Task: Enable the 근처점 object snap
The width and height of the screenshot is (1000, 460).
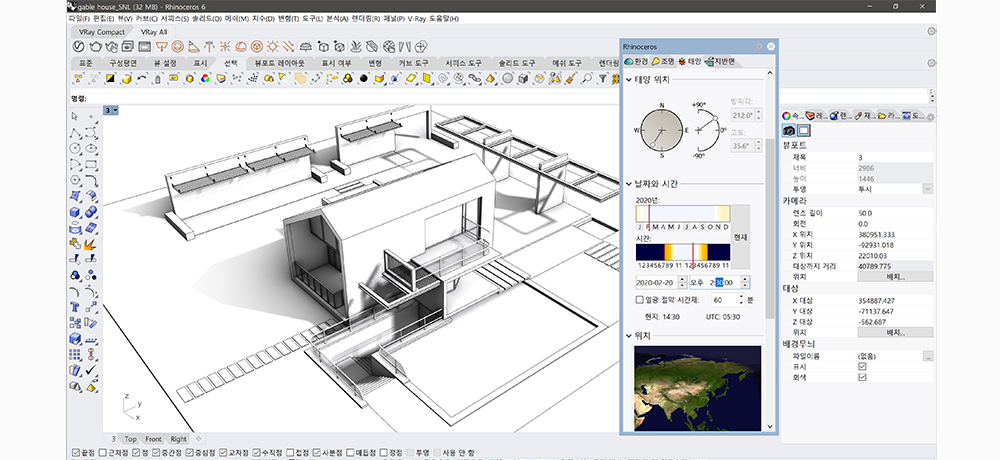Action: (x=103, y=452)
